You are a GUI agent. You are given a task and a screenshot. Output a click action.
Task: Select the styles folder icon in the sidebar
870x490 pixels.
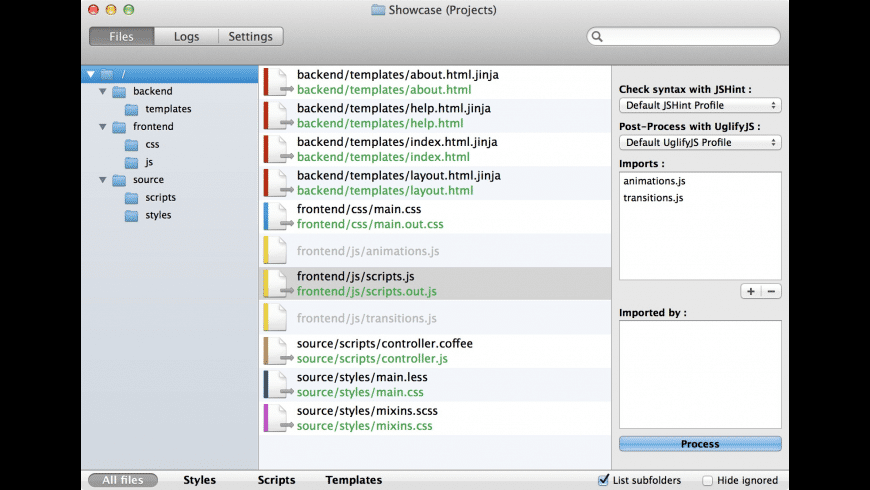(x=131, y=215)
